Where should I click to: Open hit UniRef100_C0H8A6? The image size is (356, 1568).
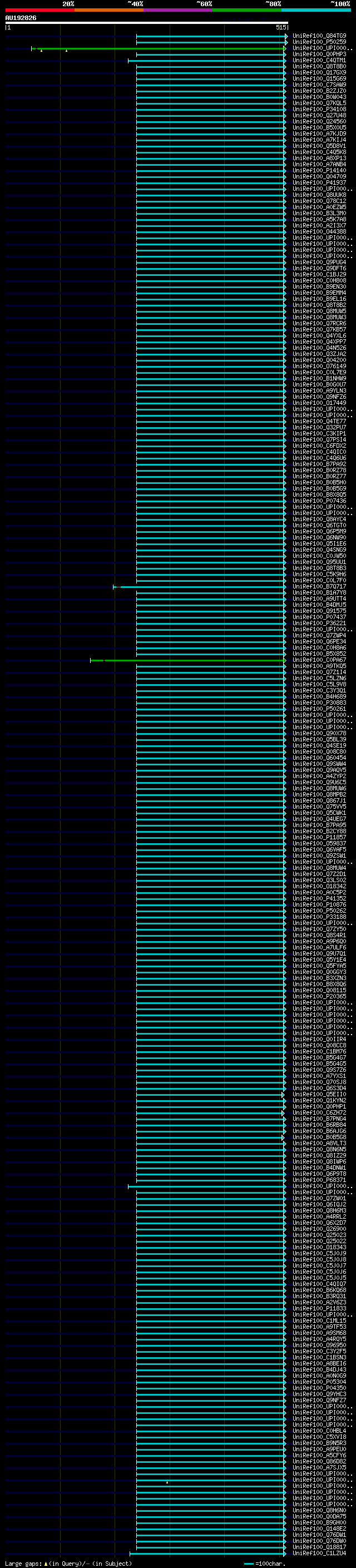[x=319, y=647]
